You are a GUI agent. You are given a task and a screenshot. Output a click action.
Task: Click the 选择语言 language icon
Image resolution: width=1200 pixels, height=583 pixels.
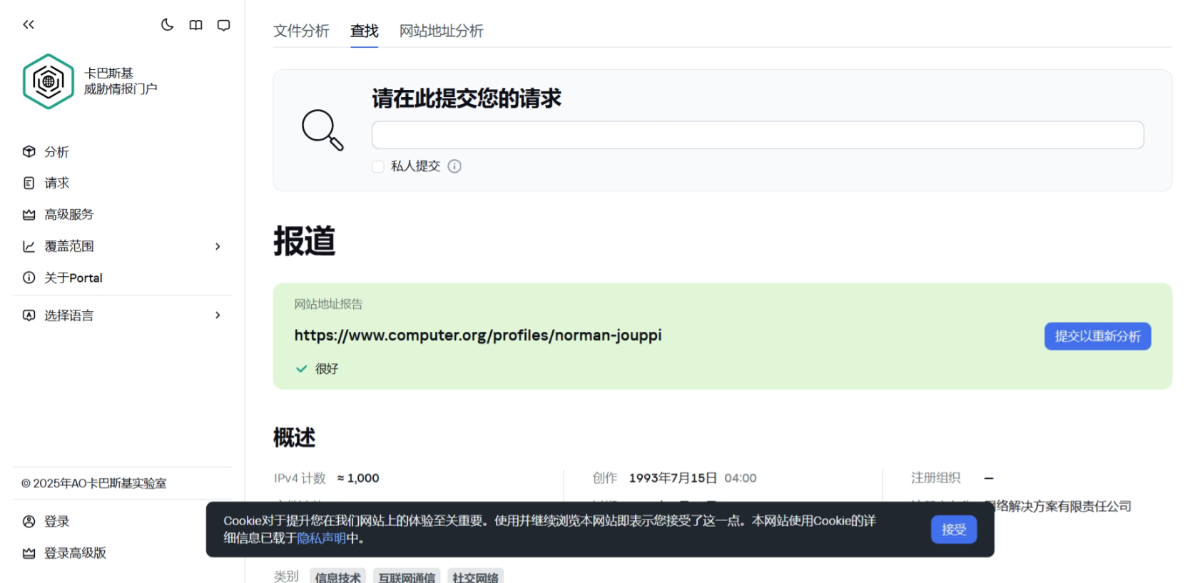tap(29, 315)
